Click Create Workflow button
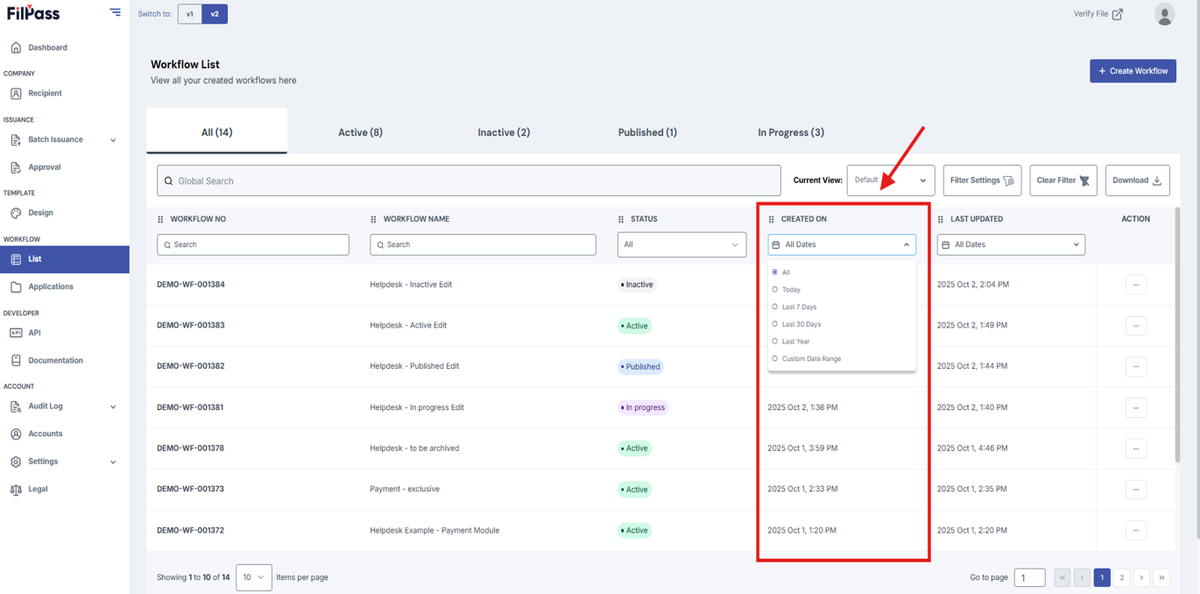Image resolution: width=1200 pixels, height=594 pixels. pos(1133,71)
